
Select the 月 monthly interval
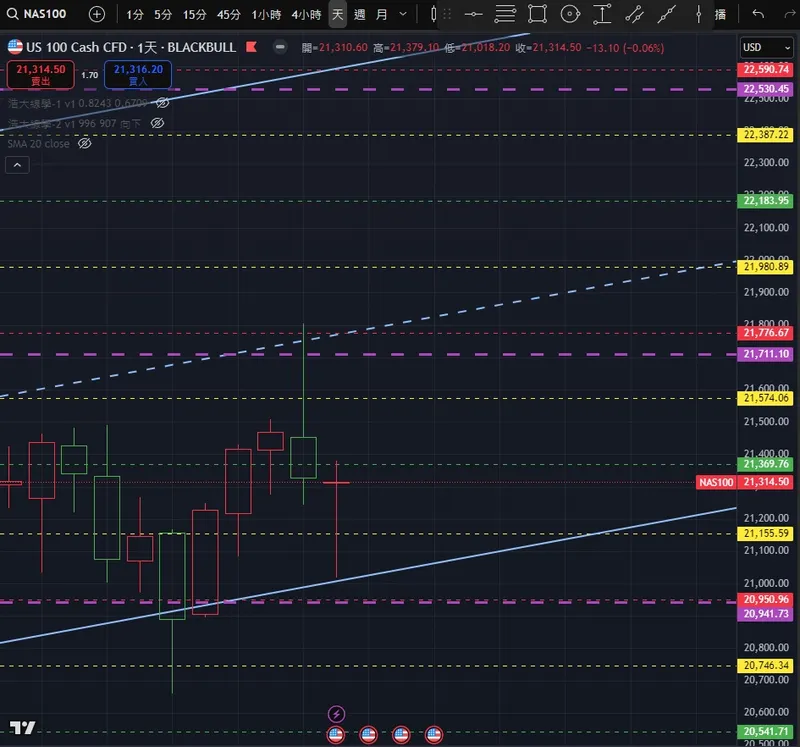[382, 15]
